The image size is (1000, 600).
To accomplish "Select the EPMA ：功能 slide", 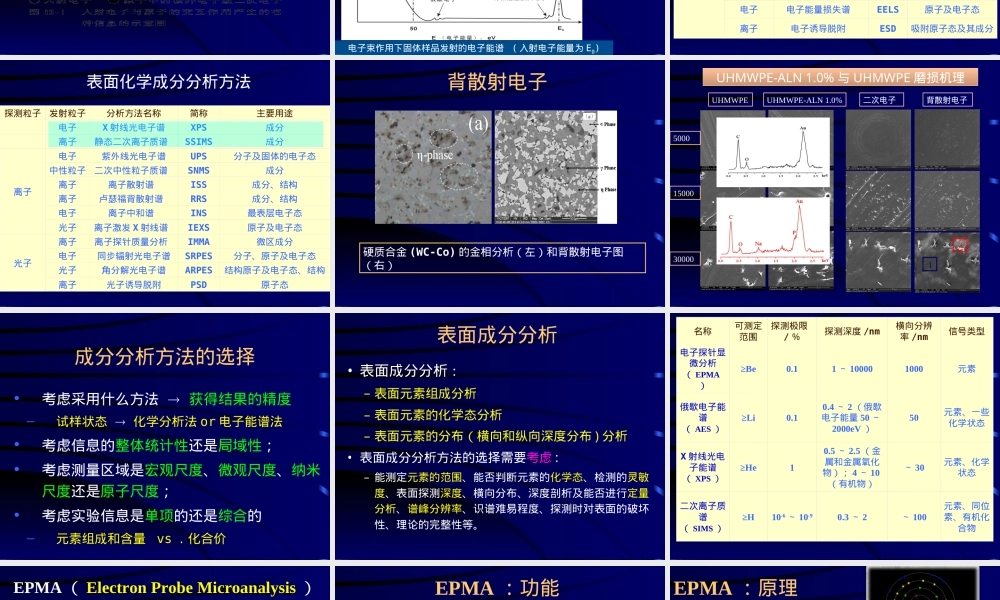I will (x=500, y=583).
